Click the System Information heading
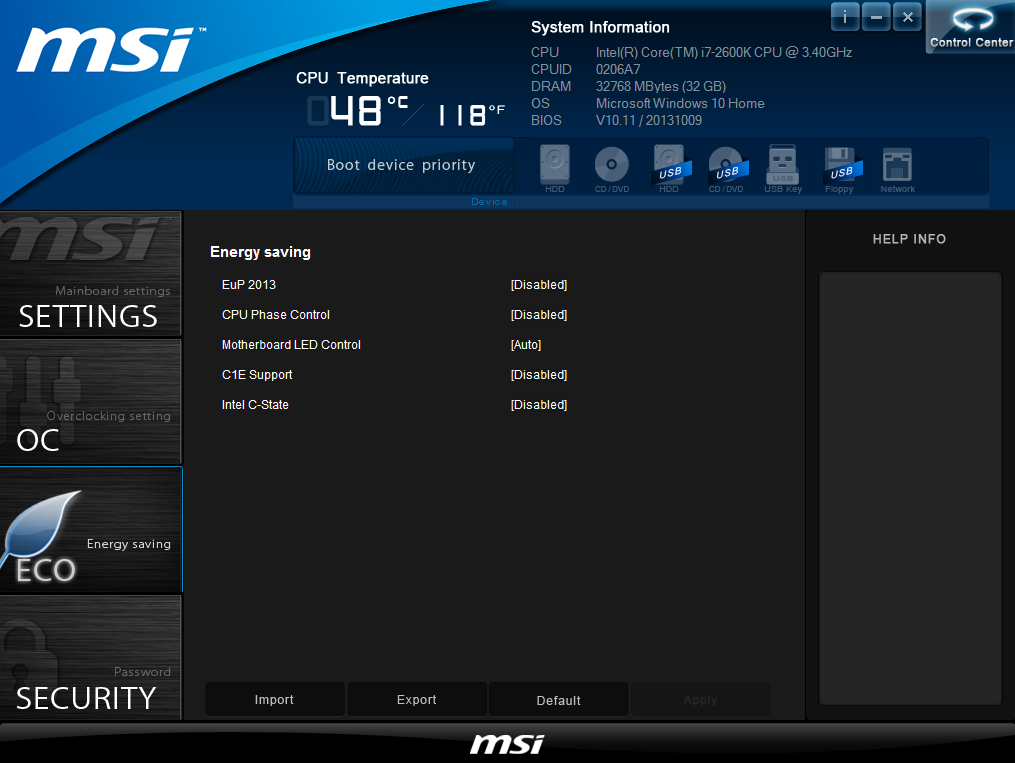 pos(600,27)
